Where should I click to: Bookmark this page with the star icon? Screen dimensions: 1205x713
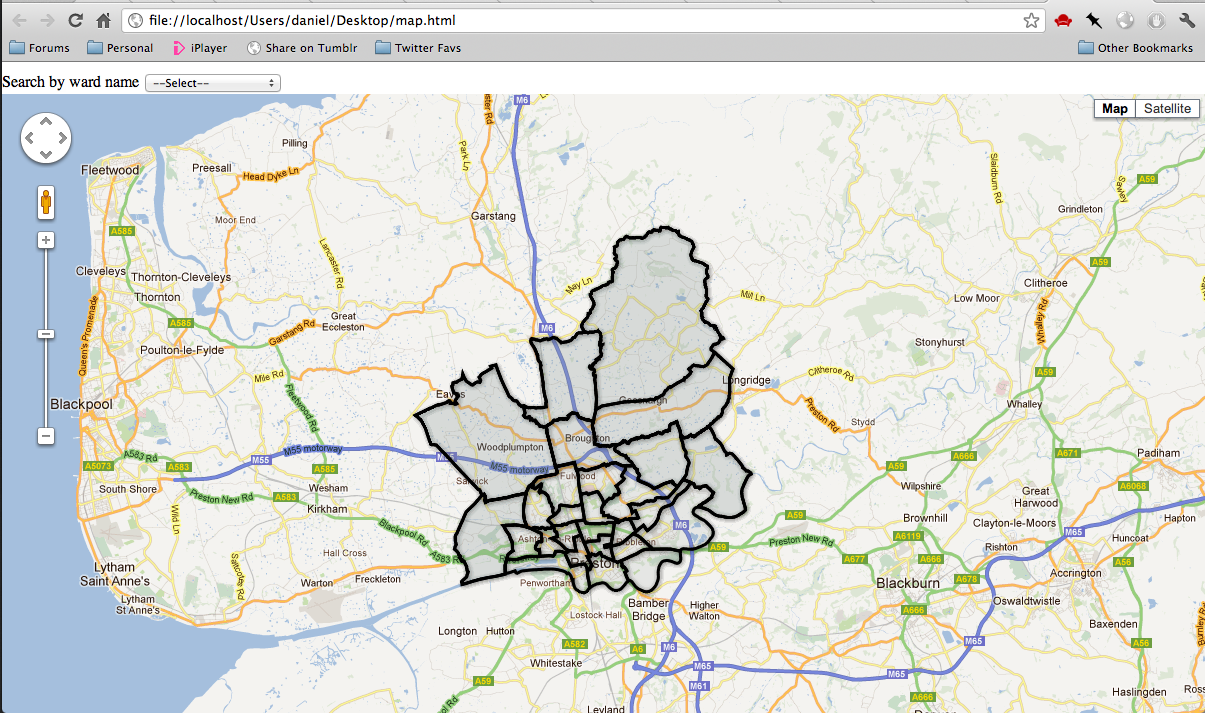point(1031,20)
